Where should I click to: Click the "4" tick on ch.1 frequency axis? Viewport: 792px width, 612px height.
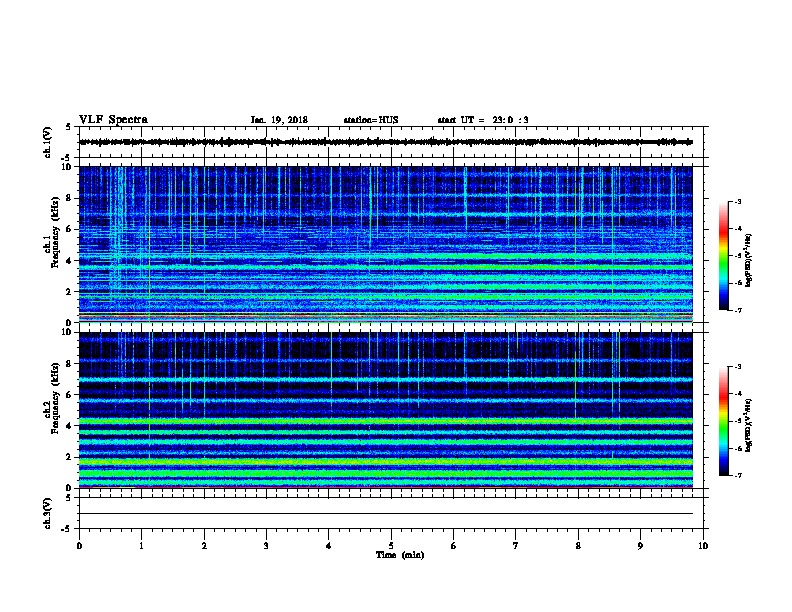70,261
